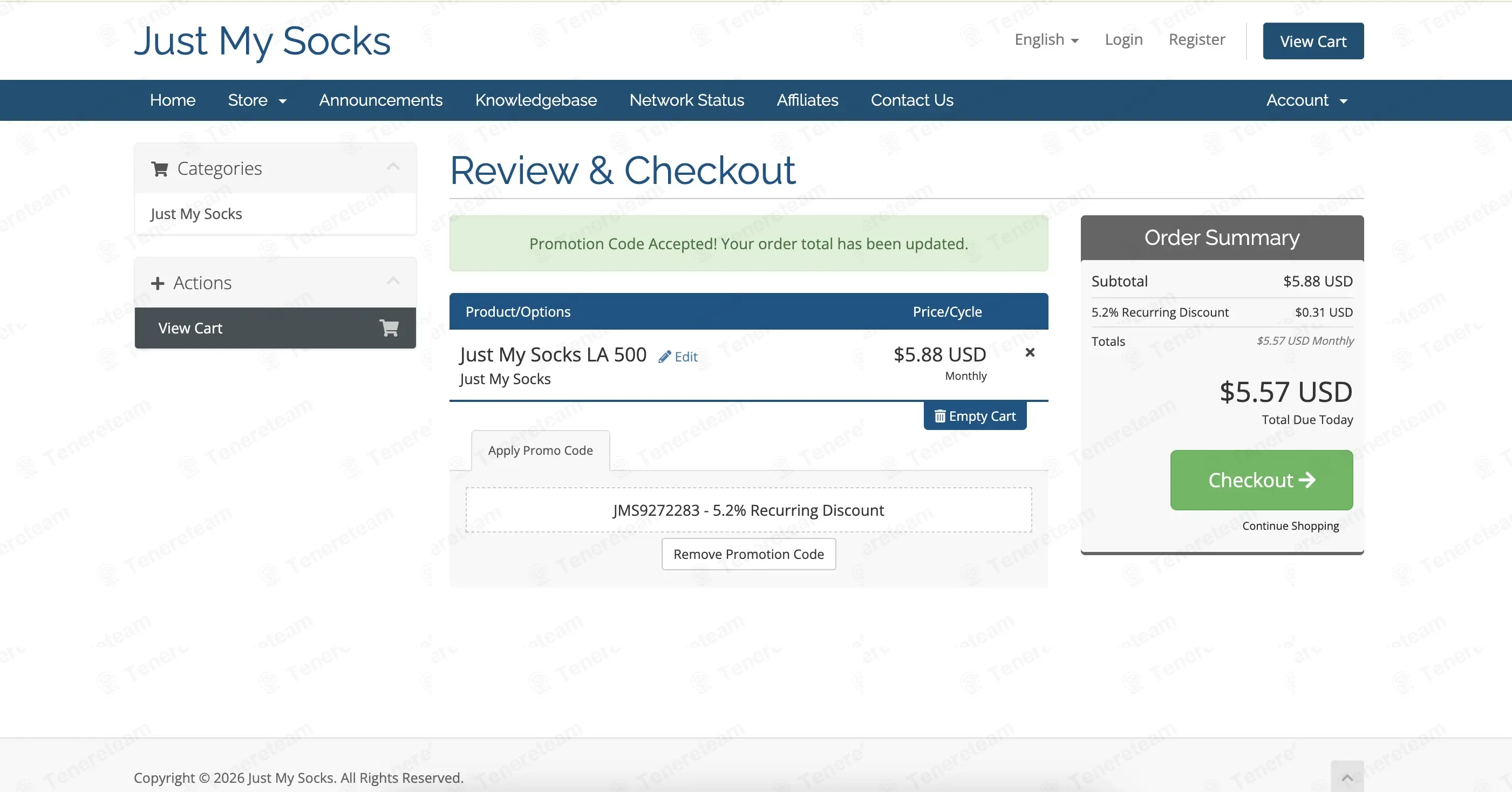
Task: Click the Subtotal label in Order Summary
Action: point(1119,281)
